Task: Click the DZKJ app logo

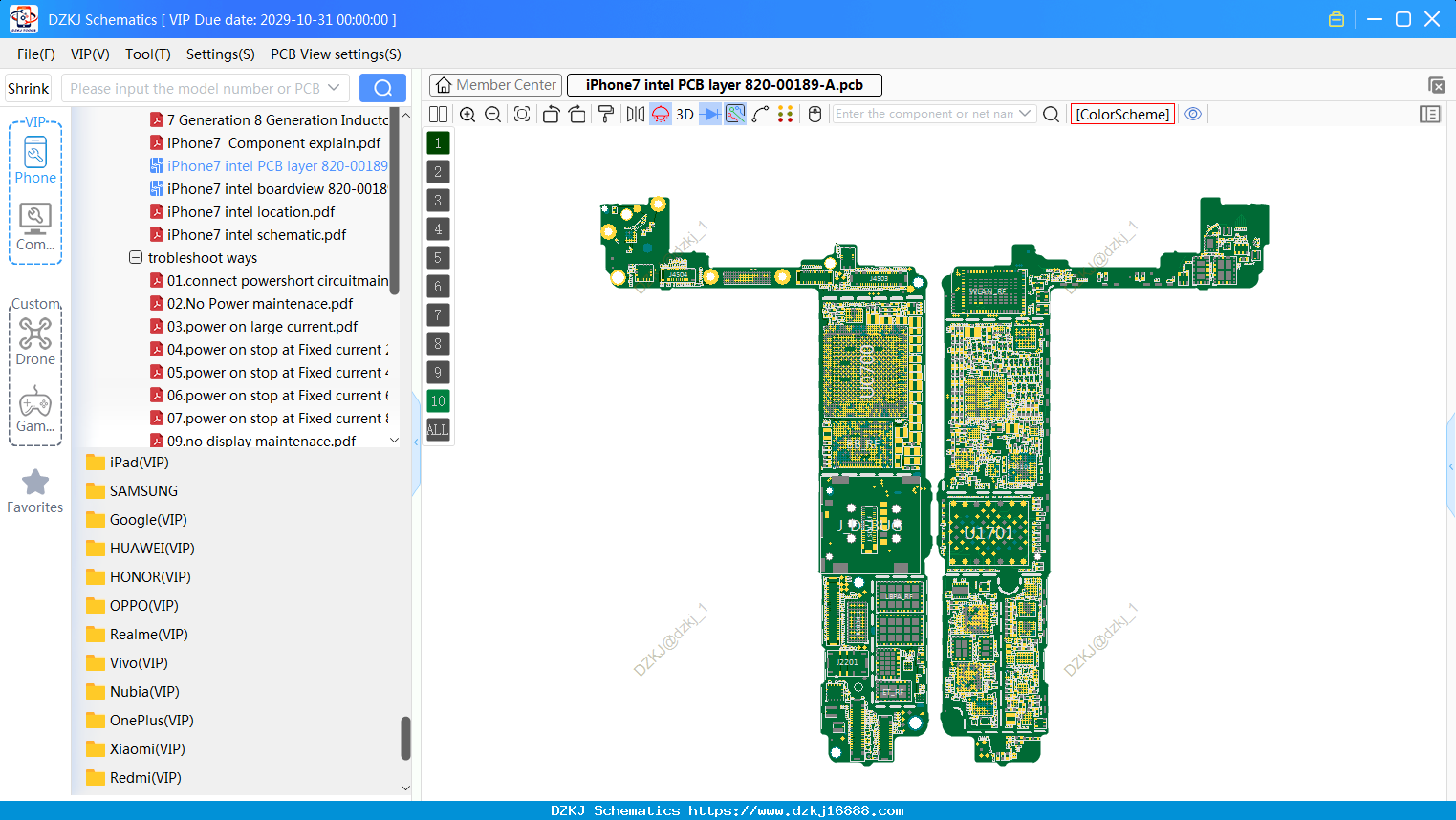Action: coord(23,19)
